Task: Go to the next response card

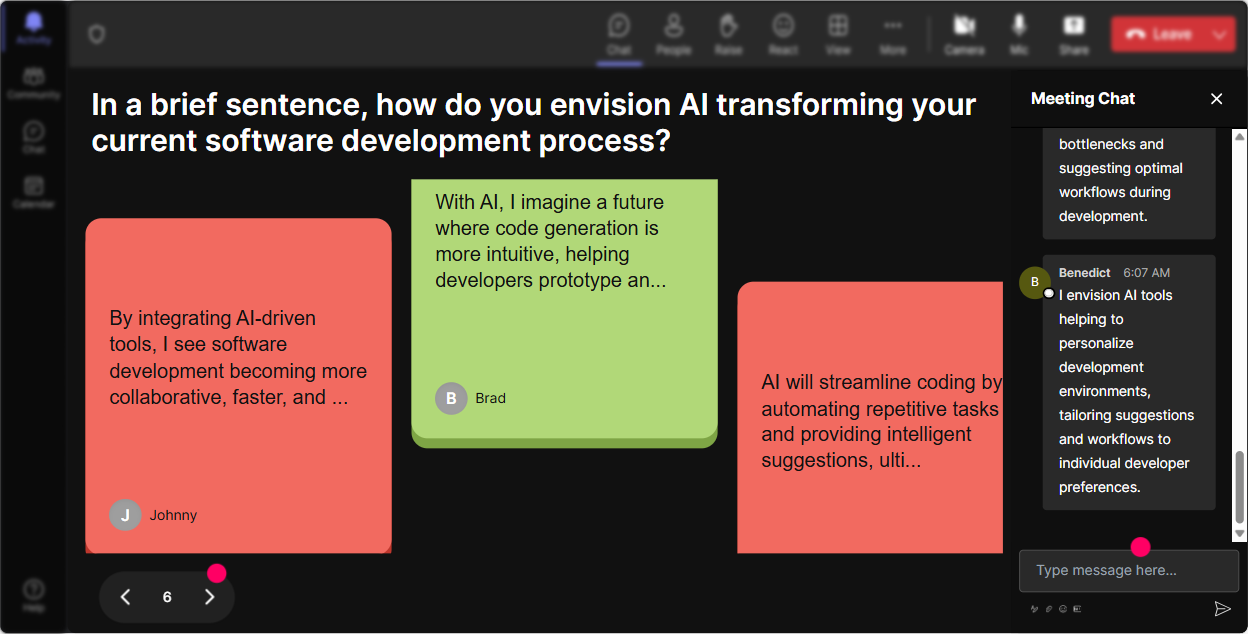Action: [x=209, y=597]
